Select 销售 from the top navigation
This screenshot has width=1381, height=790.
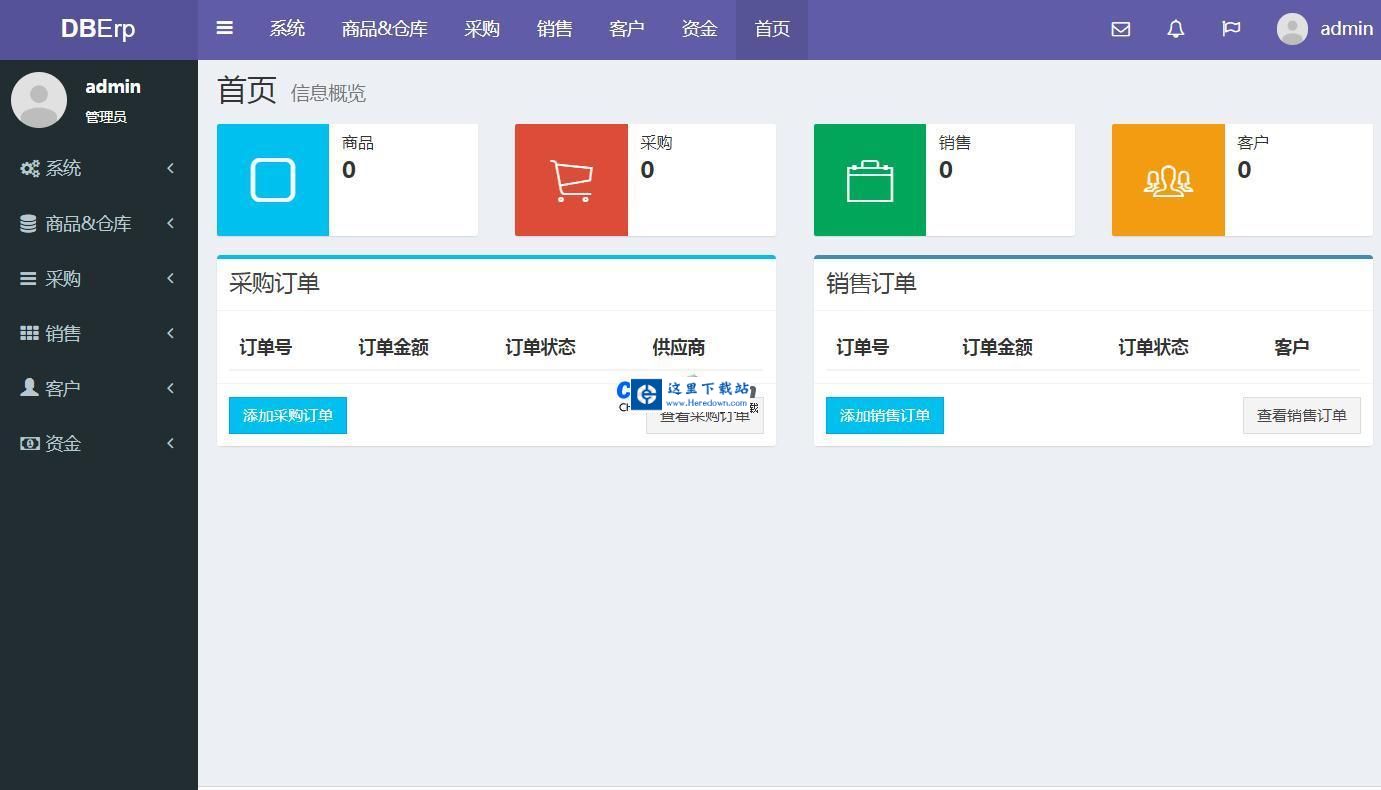point(555,28)
